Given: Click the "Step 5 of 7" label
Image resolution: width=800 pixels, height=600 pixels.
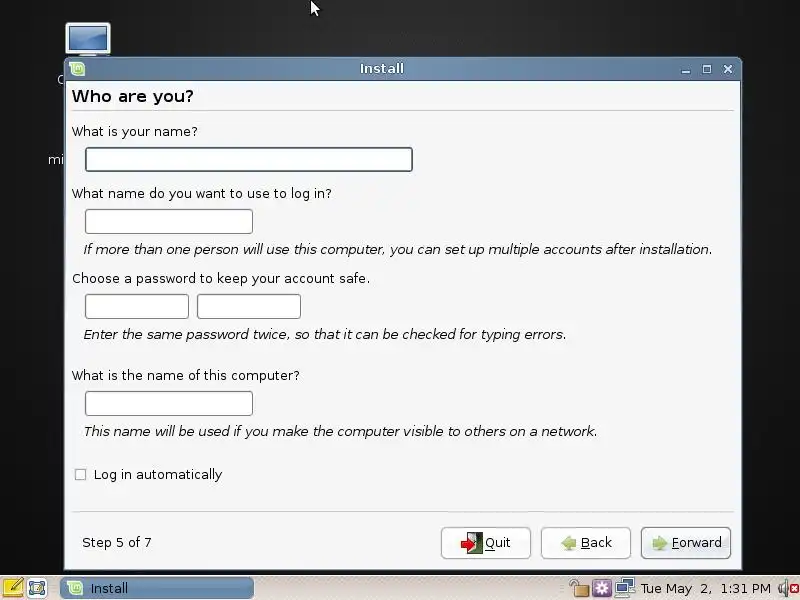Looking at the screenshot, I should click(117, 542).
